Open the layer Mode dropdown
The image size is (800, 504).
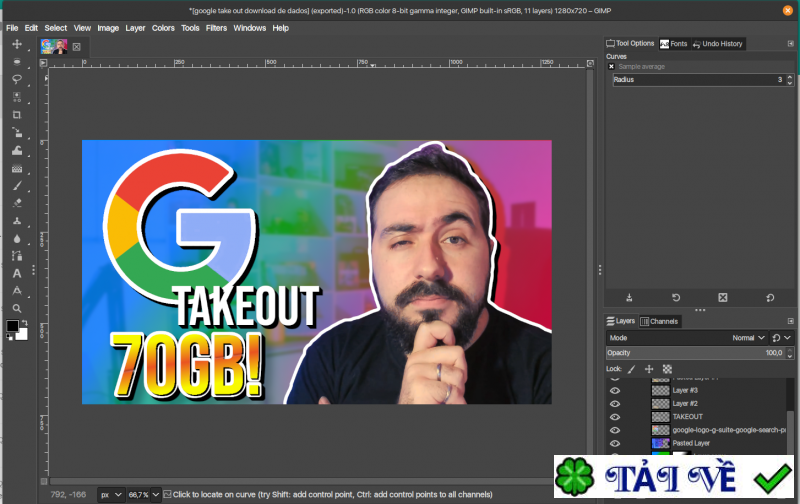[748, 338]
